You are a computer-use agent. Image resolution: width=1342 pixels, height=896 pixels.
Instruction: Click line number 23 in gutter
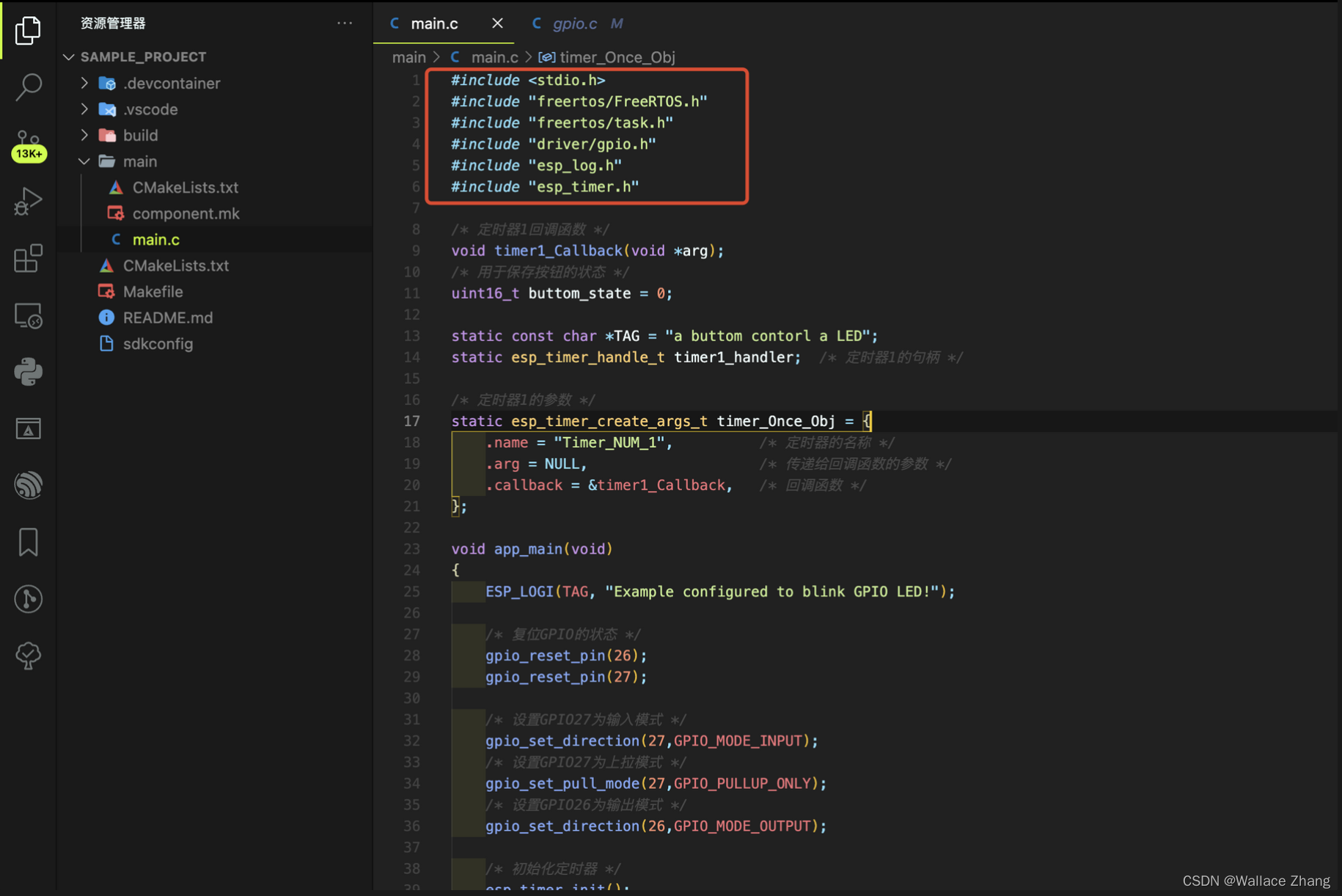tap(412, 549)
